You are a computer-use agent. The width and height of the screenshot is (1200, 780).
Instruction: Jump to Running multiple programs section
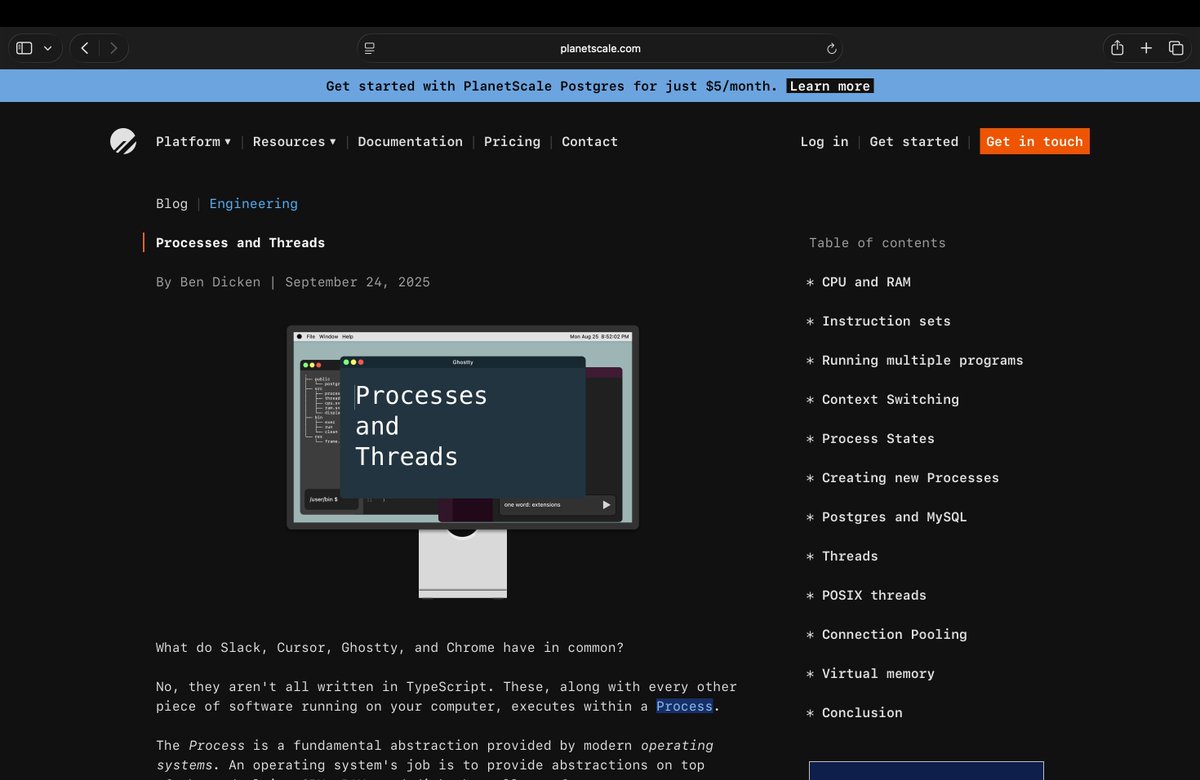pos(922,360)
